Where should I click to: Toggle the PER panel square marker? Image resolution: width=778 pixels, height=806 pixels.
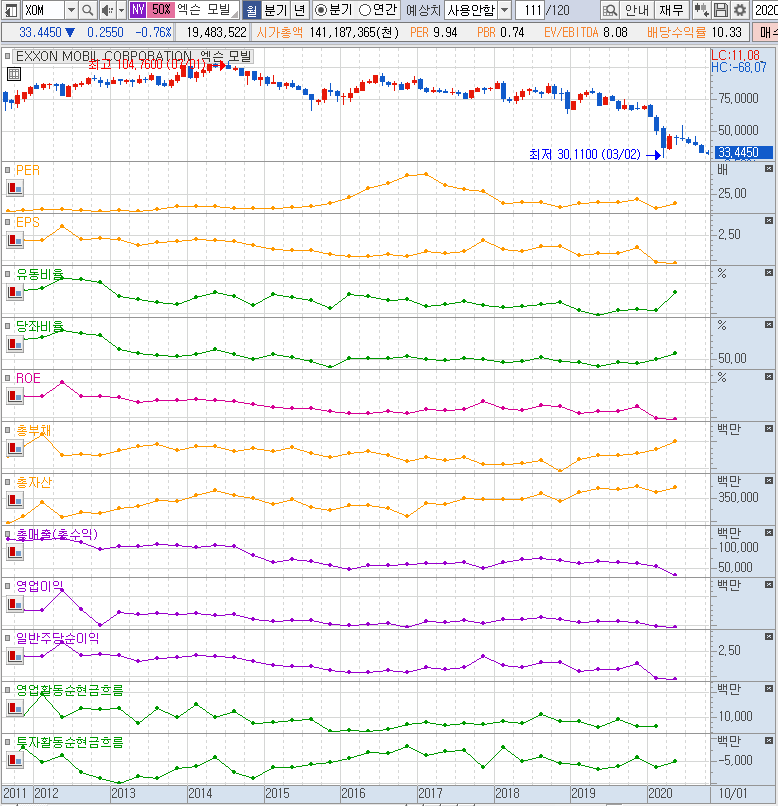tap(8, 170)
